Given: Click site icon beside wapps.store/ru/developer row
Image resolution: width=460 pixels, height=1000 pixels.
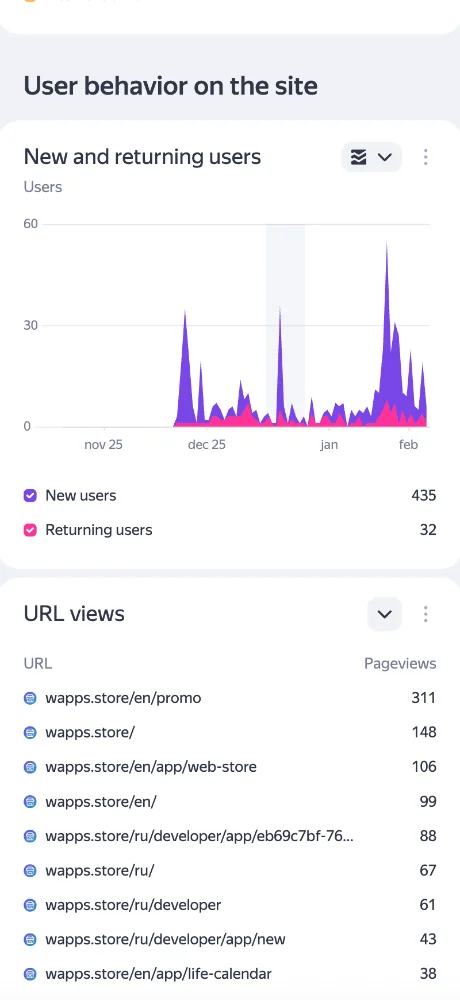Looking at the screenshot, I should (x=30, y=905).
